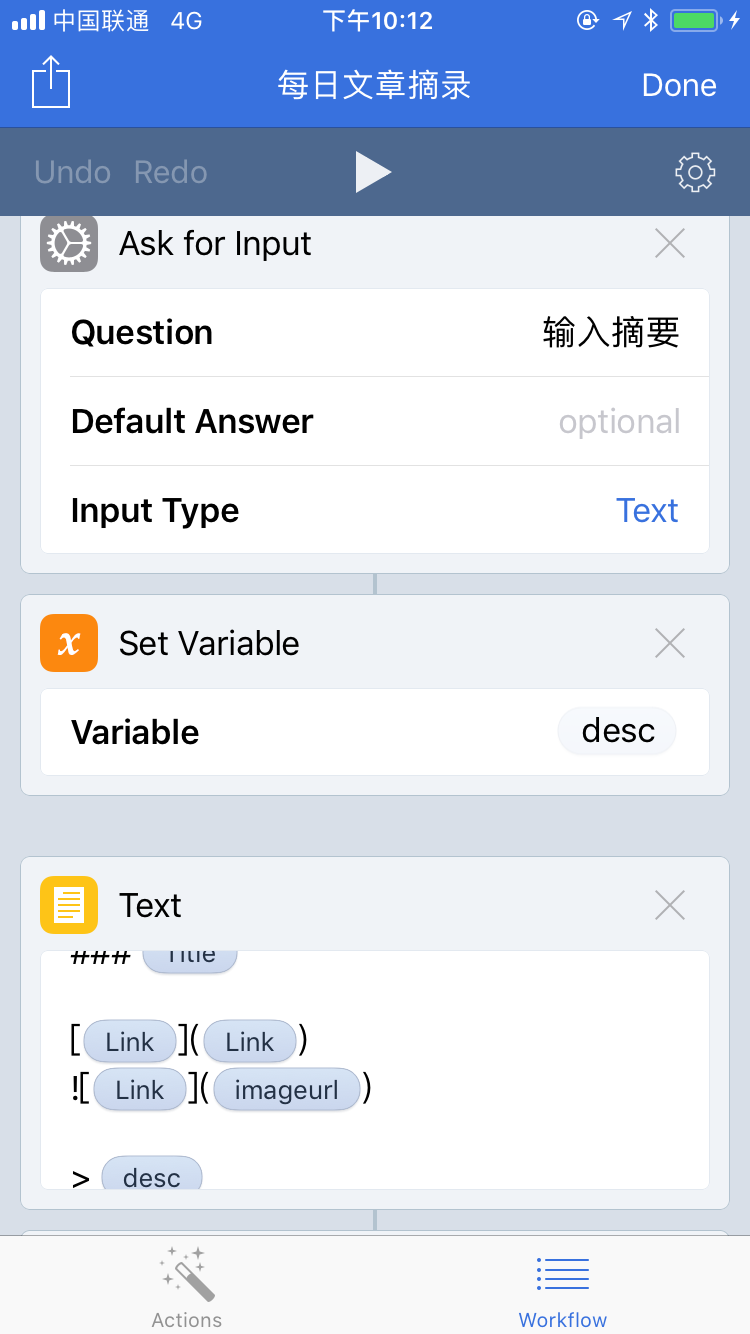The image size is (750, 1334).
Task: Select the desc variable token
Action: (617, 731)
